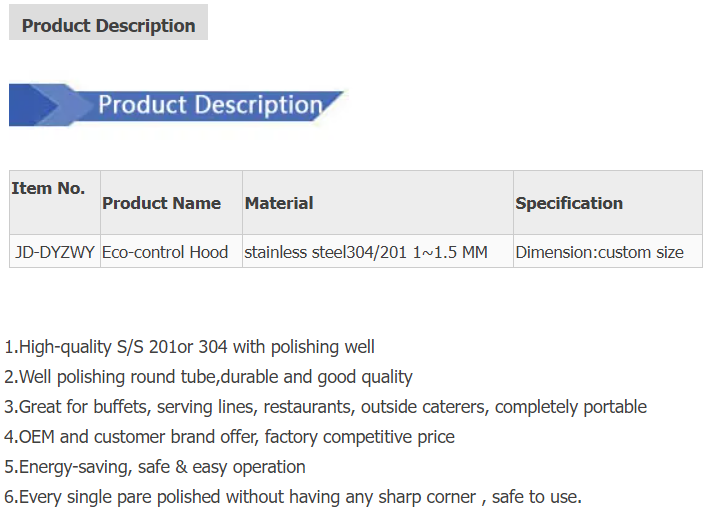This screenshot has width=710, height=510.
Task: Click the stainless steel304/201 material cell
Action: click(x=378, y=251)
